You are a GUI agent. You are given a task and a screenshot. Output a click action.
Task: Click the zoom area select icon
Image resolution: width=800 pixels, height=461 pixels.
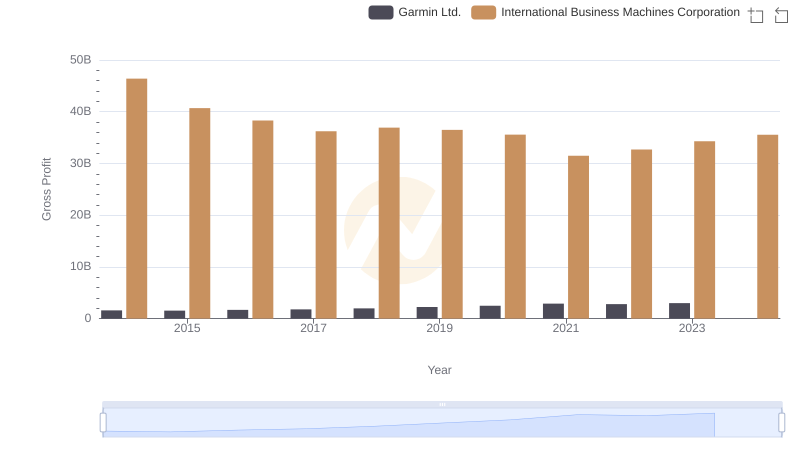756,15
